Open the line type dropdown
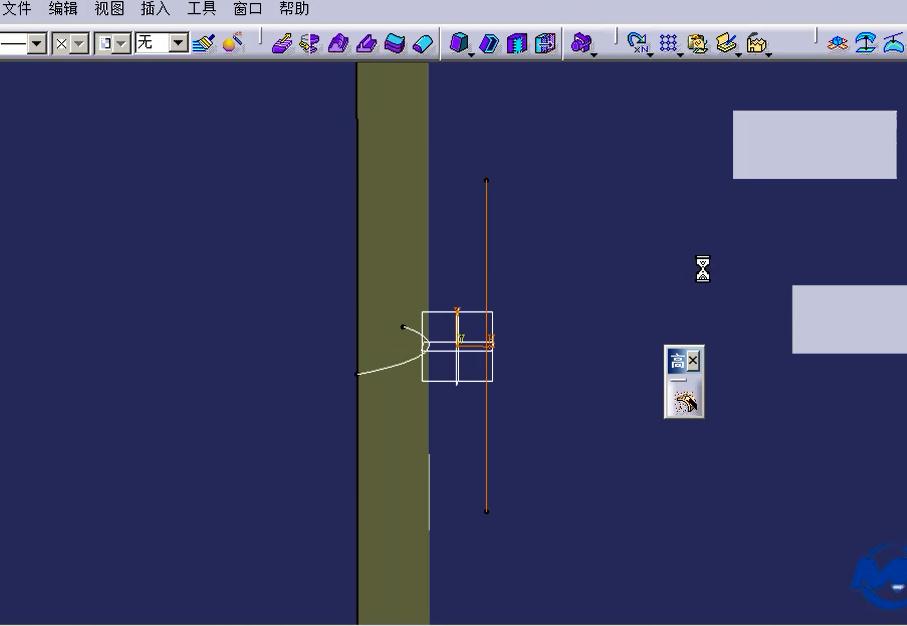This screenshot has height=626, width=907. (37, 43)
